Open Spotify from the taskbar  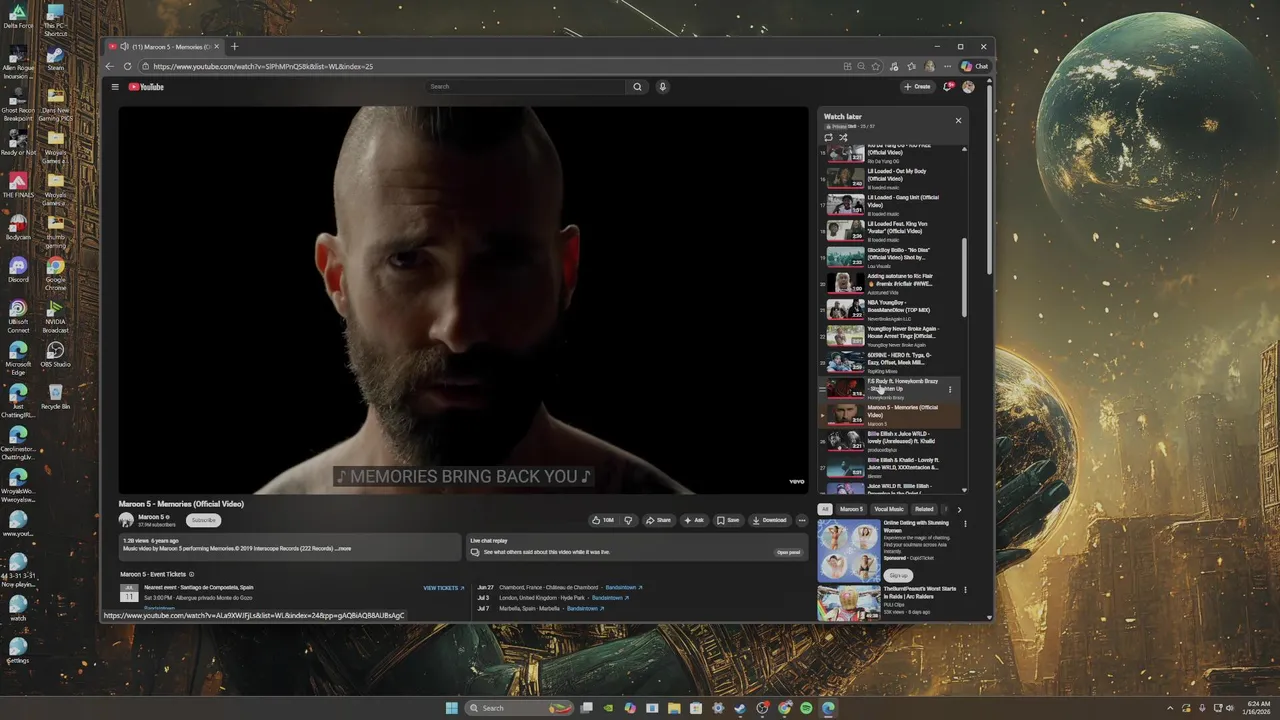pyautogui.click(x=806, y=708)
